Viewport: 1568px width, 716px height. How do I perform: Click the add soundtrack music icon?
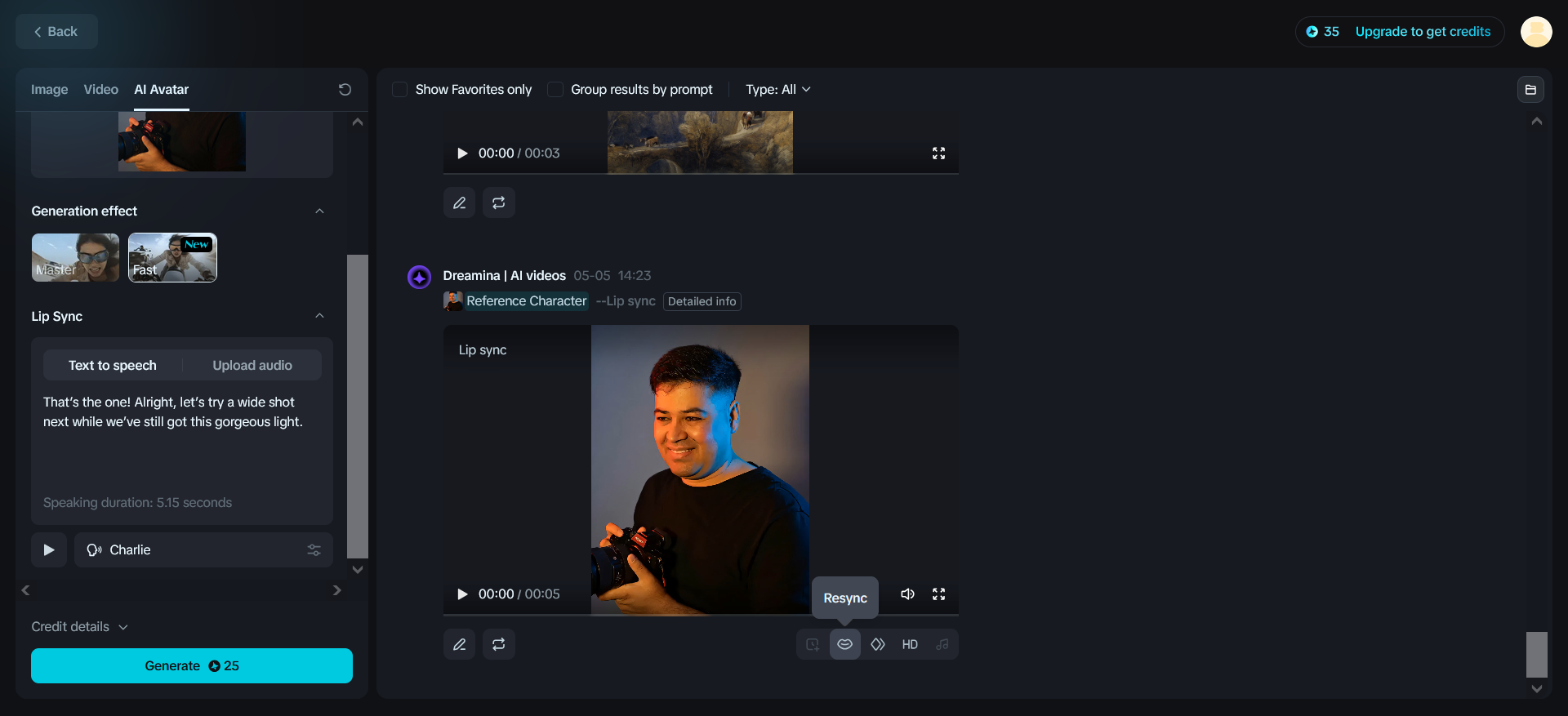pyautogui.click(x=942, y=644)
